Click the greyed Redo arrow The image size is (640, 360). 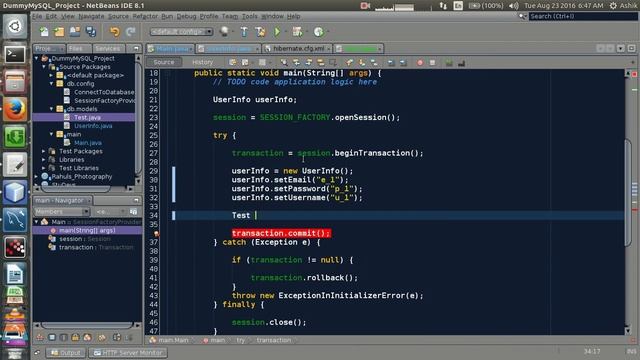[131, 31]
